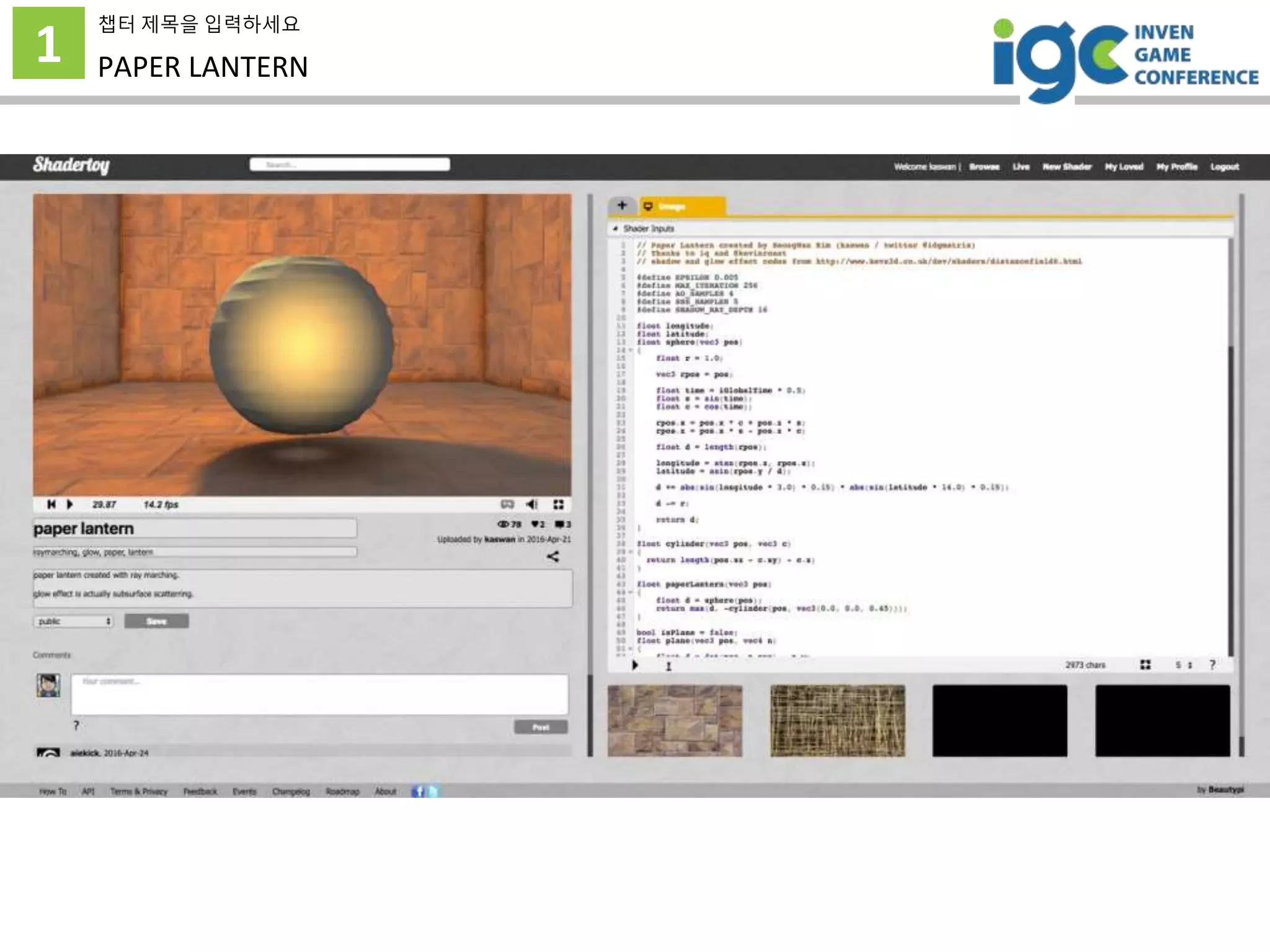This screenshot has height=952, width=1270.
Task: Make the shader preview fullscreen
Action: 558,505
